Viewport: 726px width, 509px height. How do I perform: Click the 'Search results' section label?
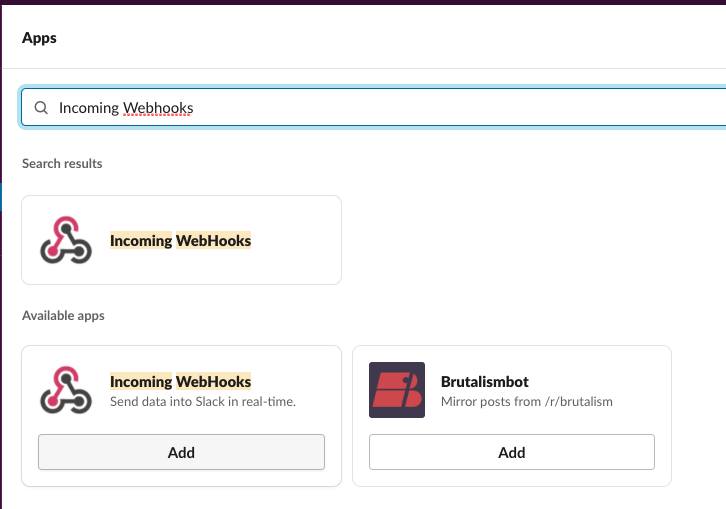(62, 163)
